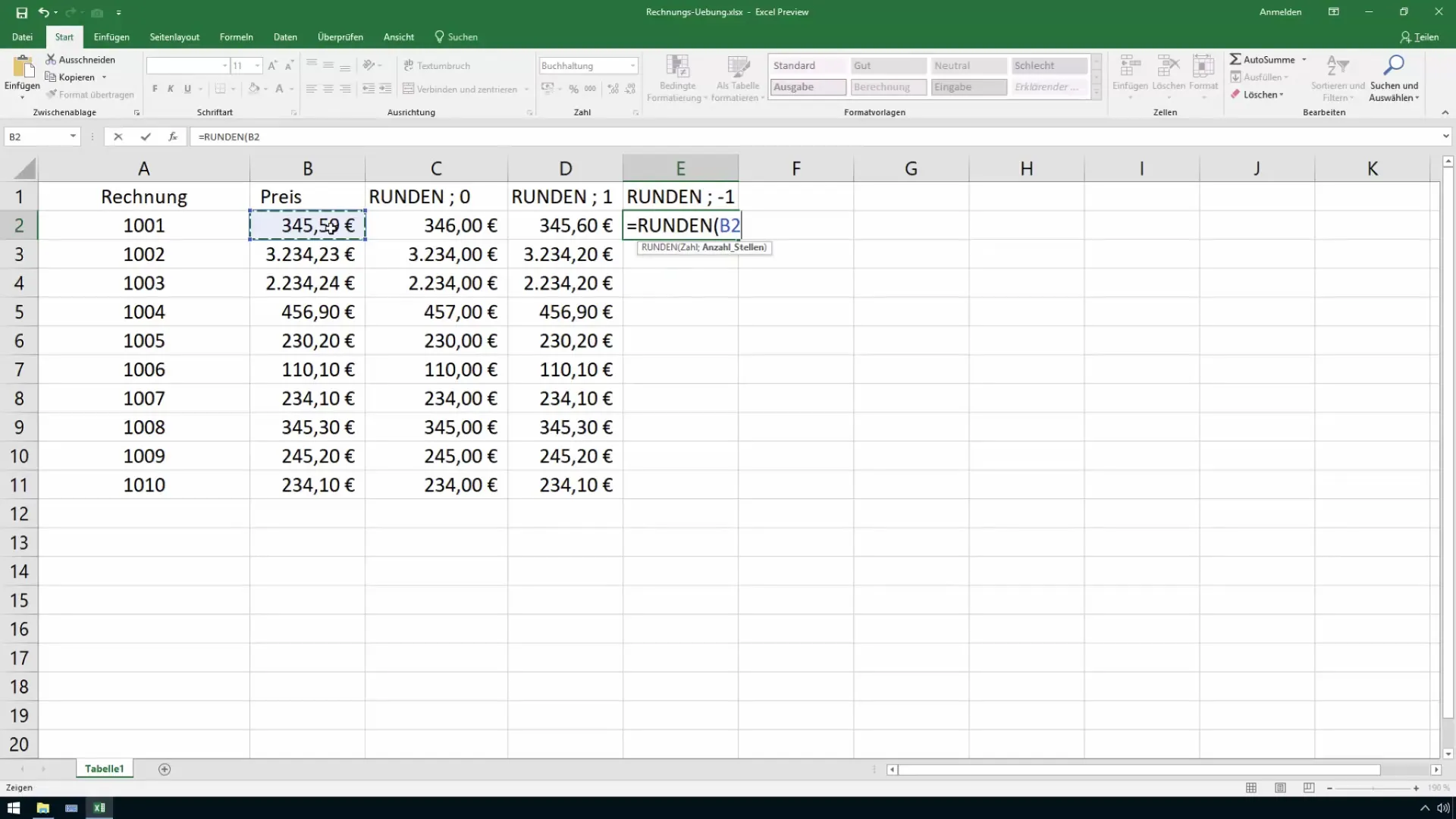
Task: Open the Datei menu
Action: pos(22,36)
